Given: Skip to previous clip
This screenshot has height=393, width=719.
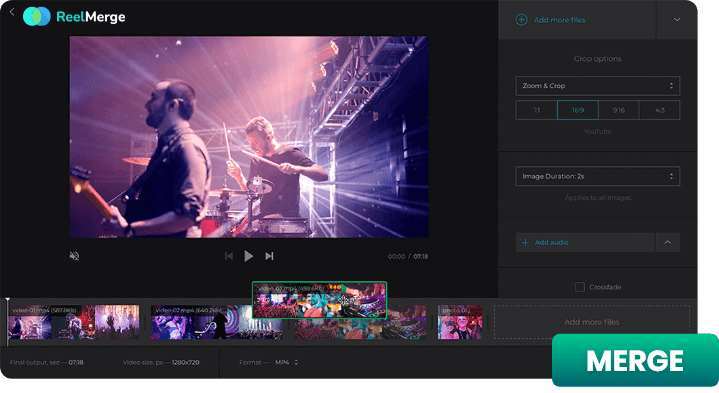Looking at the screenshot, I should click(x=229, y=256).
